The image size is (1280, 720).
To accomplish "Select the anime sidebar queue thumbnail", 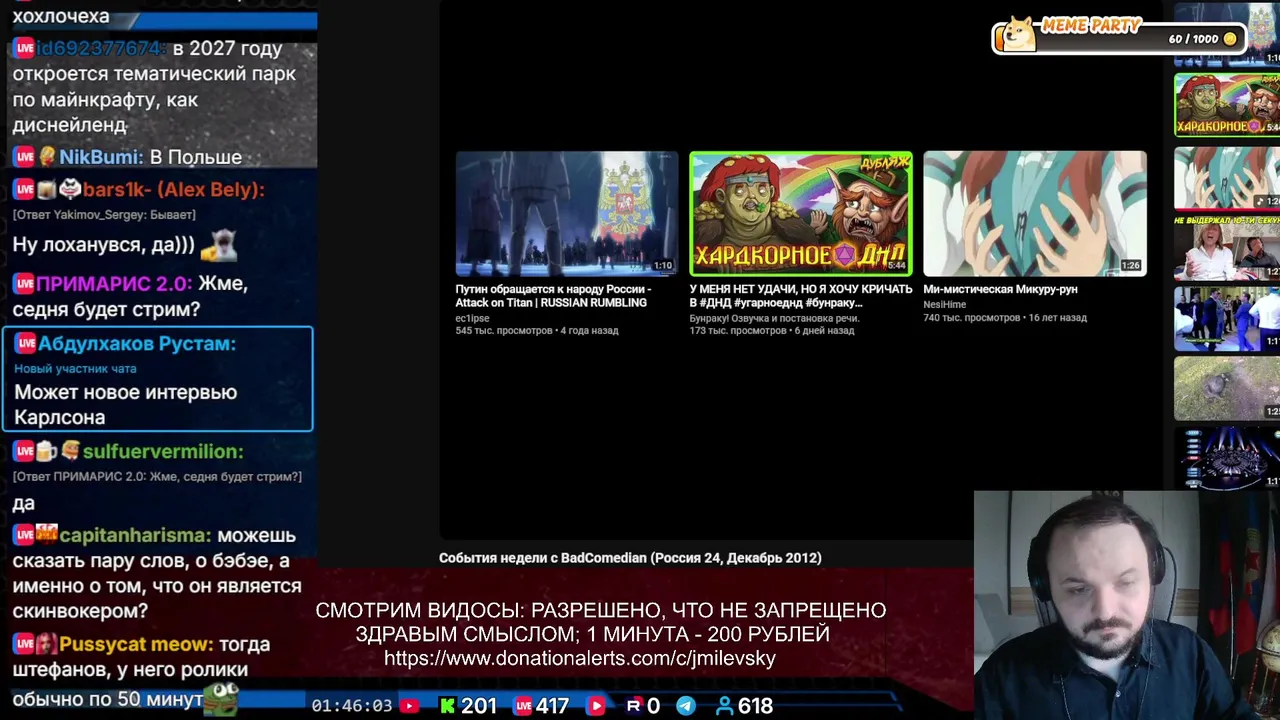I will (x=1226, y=177).
